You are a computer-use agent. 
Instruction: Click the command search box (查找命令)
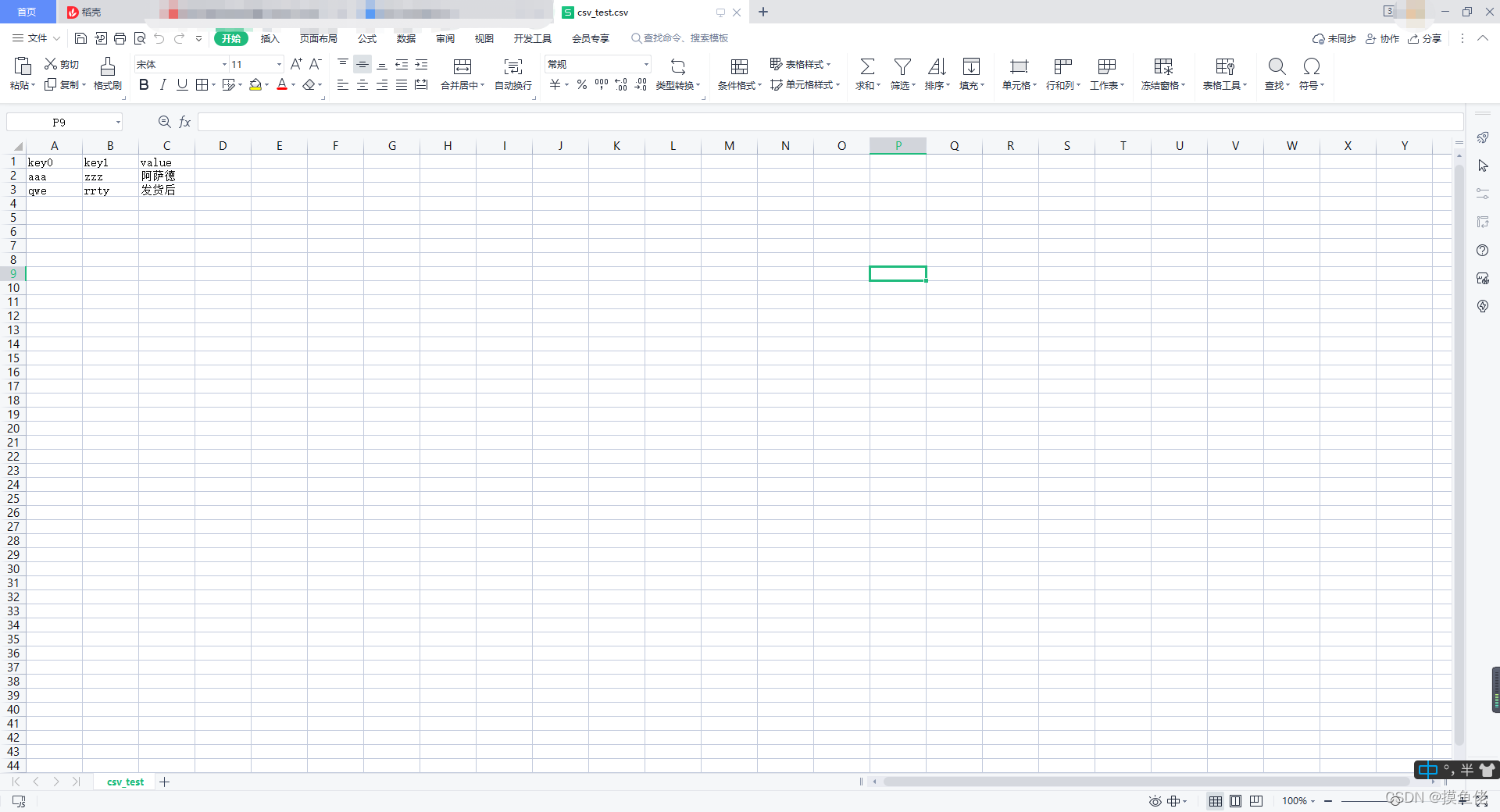coord(680,38)
